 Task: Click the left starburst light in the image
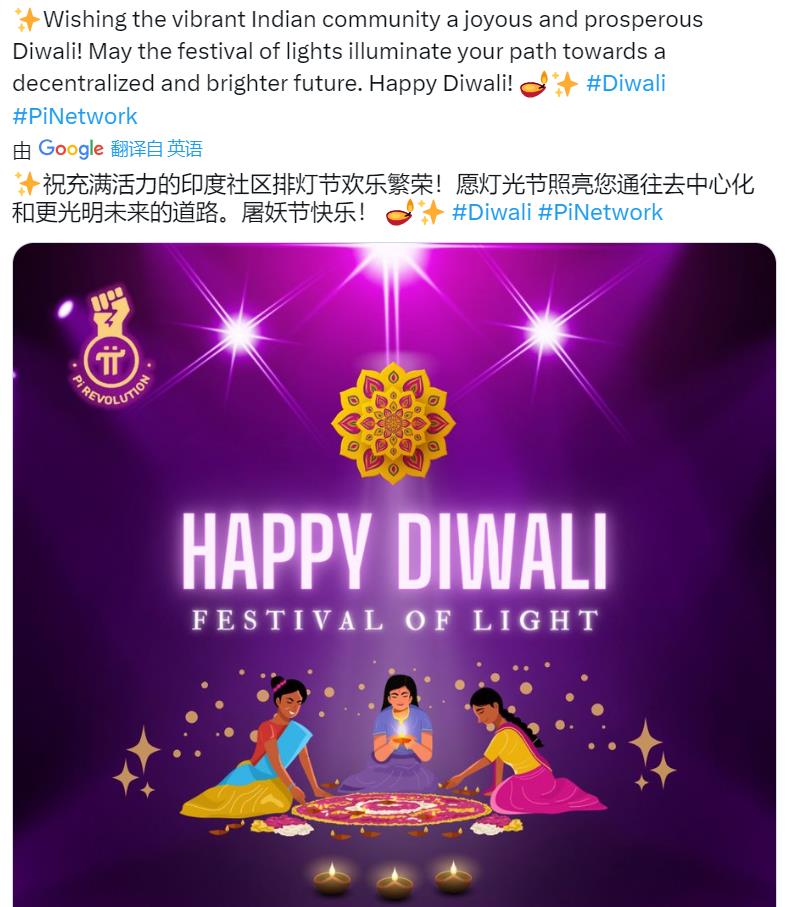pyautogui.click(x=241, y=334)
